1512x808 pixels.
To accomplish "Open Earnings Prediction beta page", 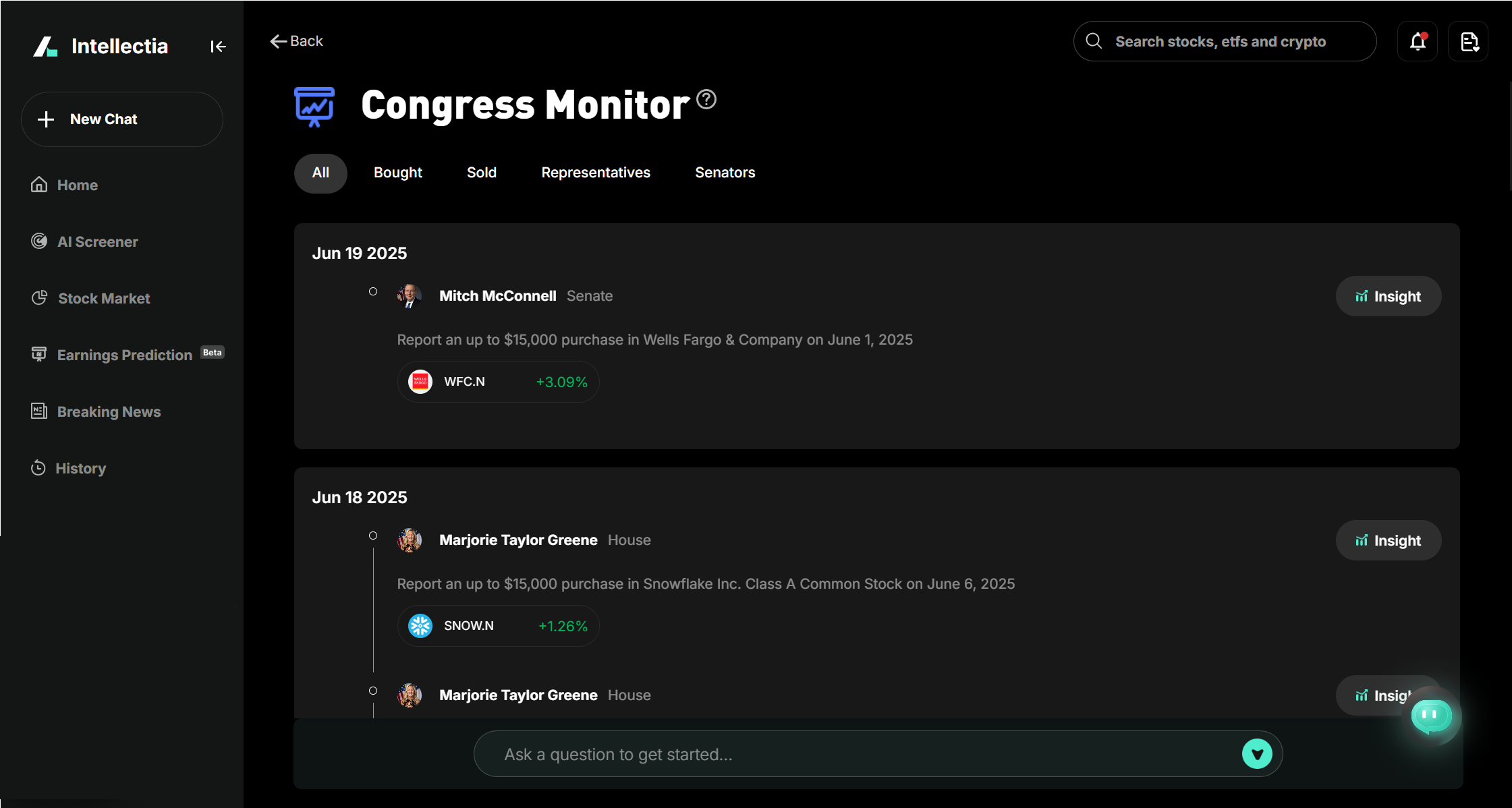I will click(x=125, y=355).
